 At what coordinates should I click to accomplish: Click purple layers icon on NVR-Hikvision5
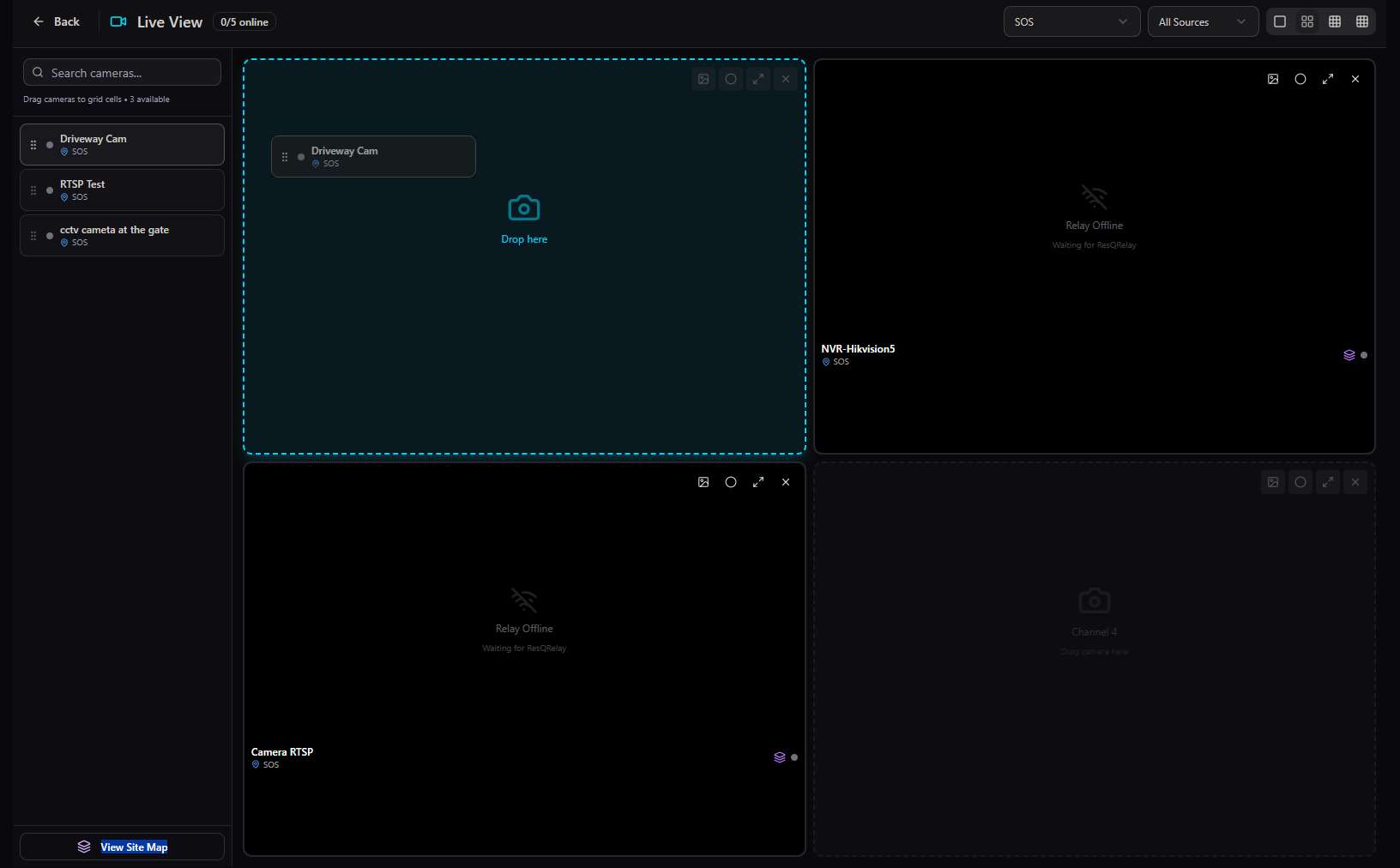1349,355
